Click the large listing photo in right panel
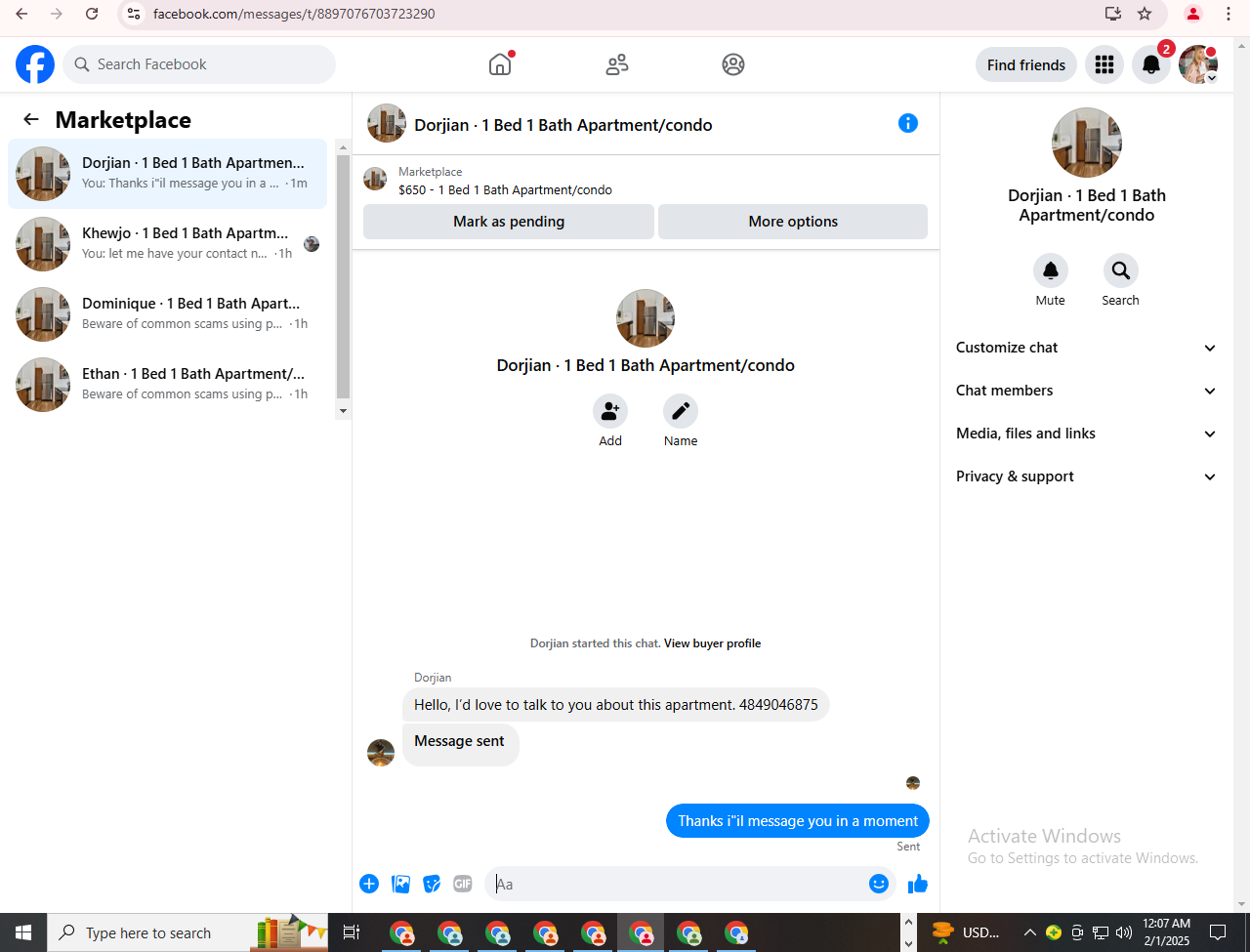 1087,143
